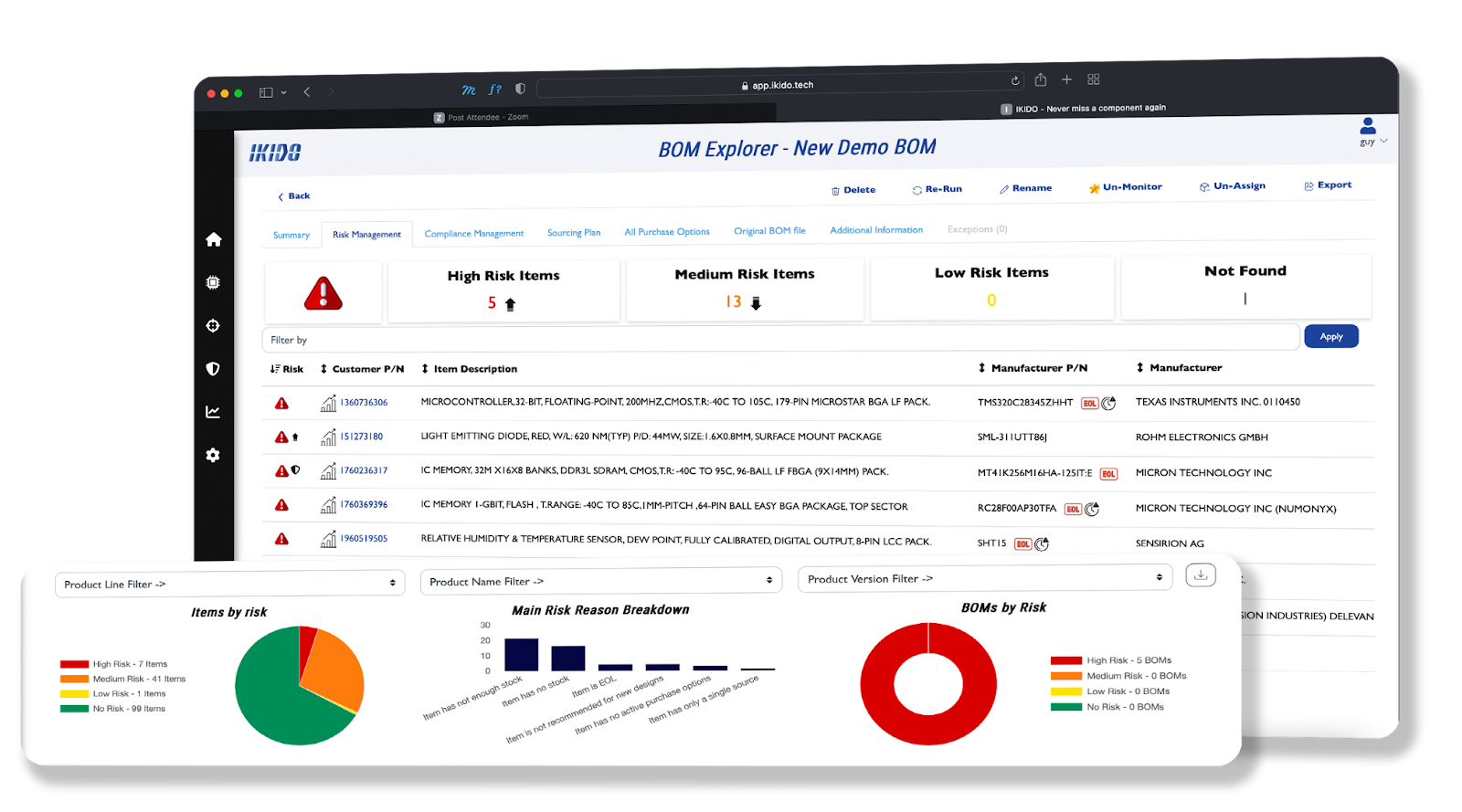Viewport: 1462px width, 812px height.
Task: Open the crosshair target sidebar icon
Action: point(213,325)
